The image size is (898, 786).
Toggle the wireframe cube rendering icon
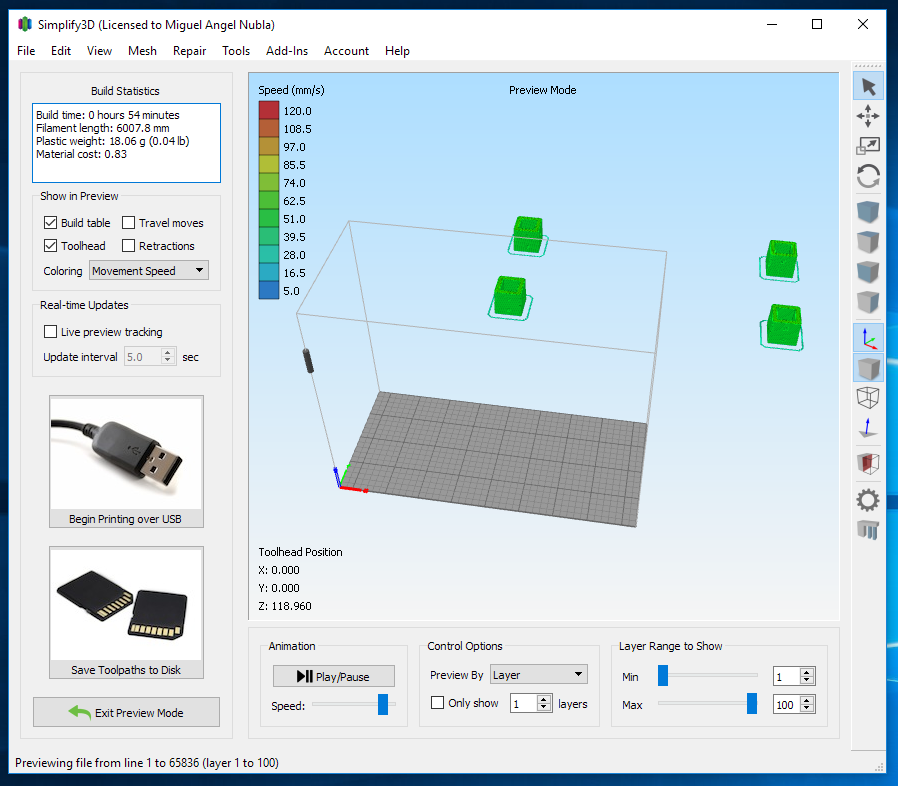pos(868,397)
